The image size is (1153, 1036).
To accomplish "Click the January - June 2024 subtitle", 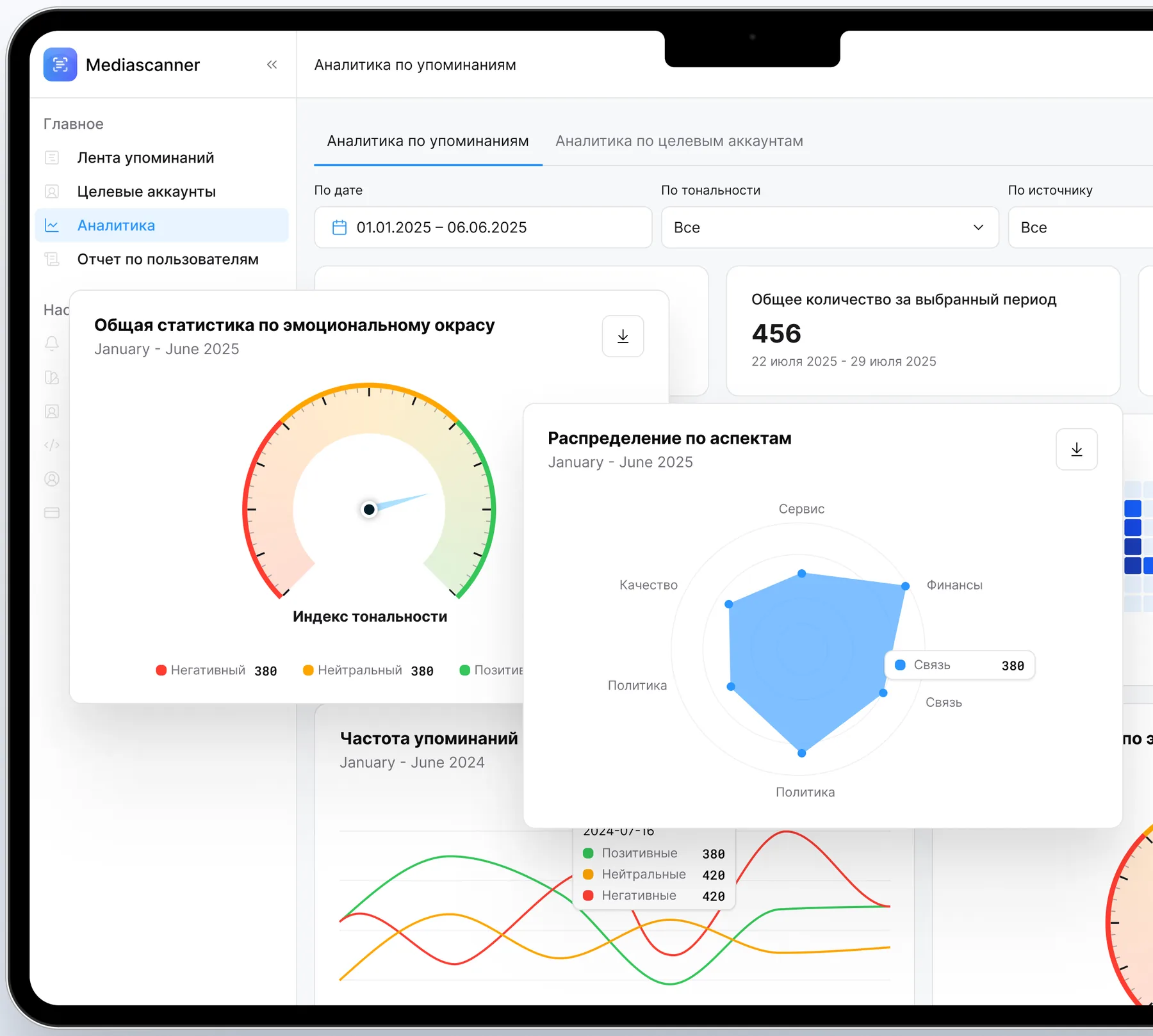I will coord(412,763).
